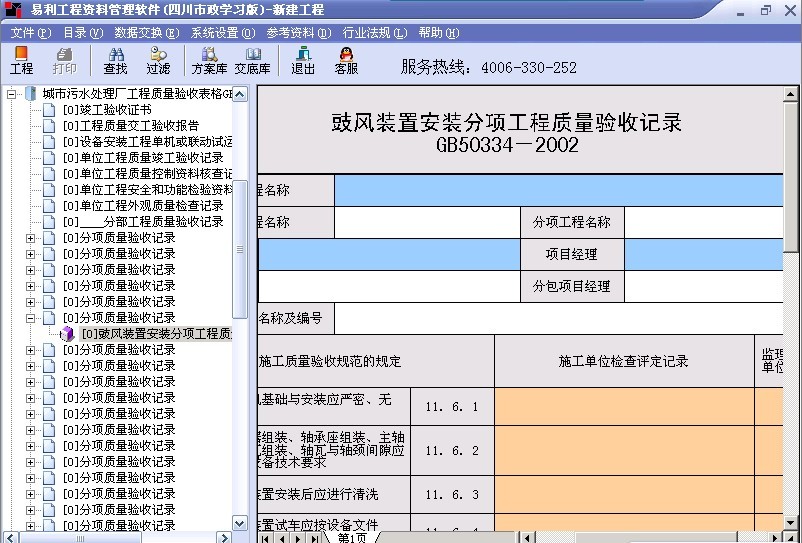Click the 工程 project toolbar icon

tap(21, 60)
